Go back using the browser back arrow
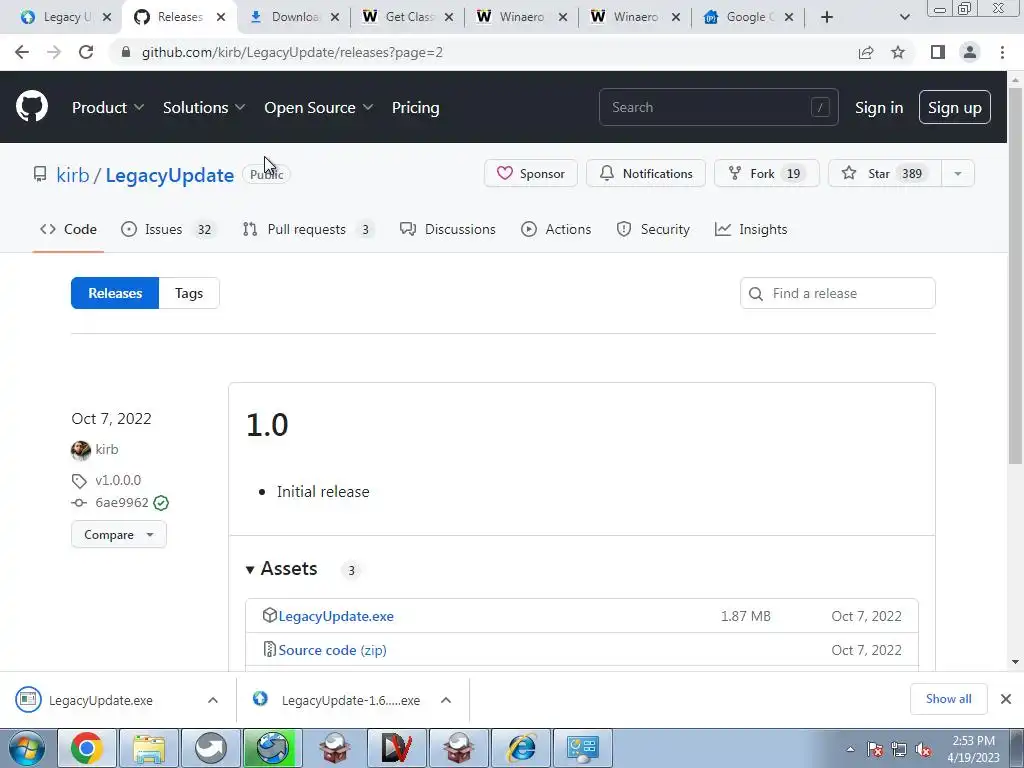Screen dimensions: 1024x768 (x=22, y=52)
